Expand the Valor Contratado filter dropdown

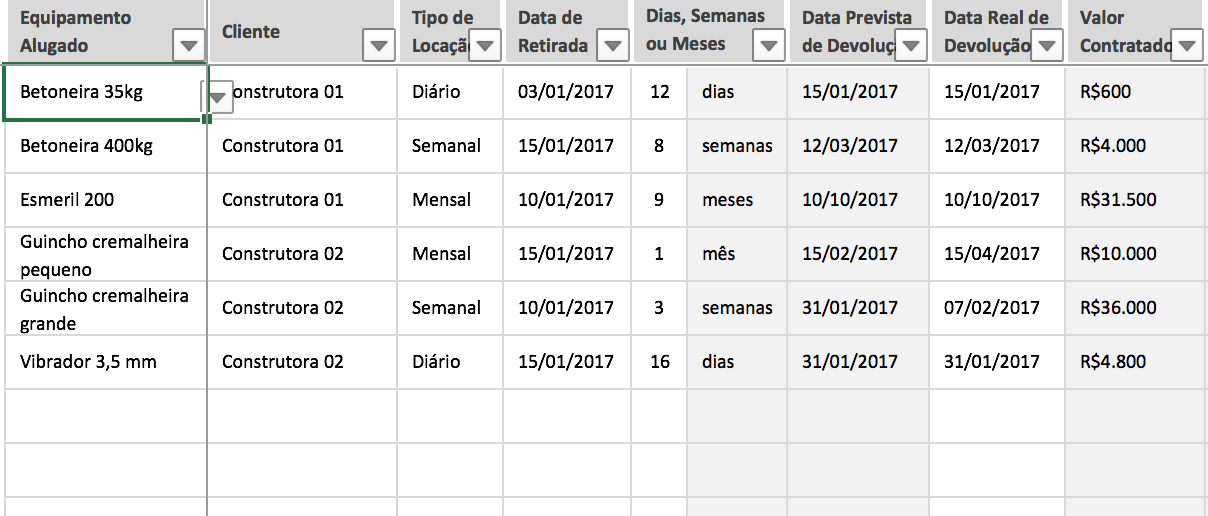pos(1186,45)
